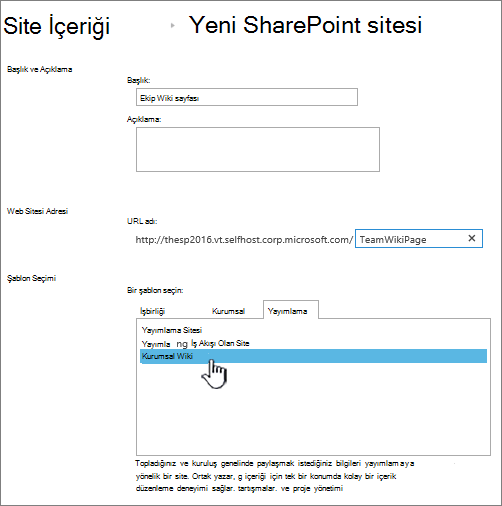Screen dimensions: 502x506
Task: Click inside the Açıklama description box
Action: (258, 149)
